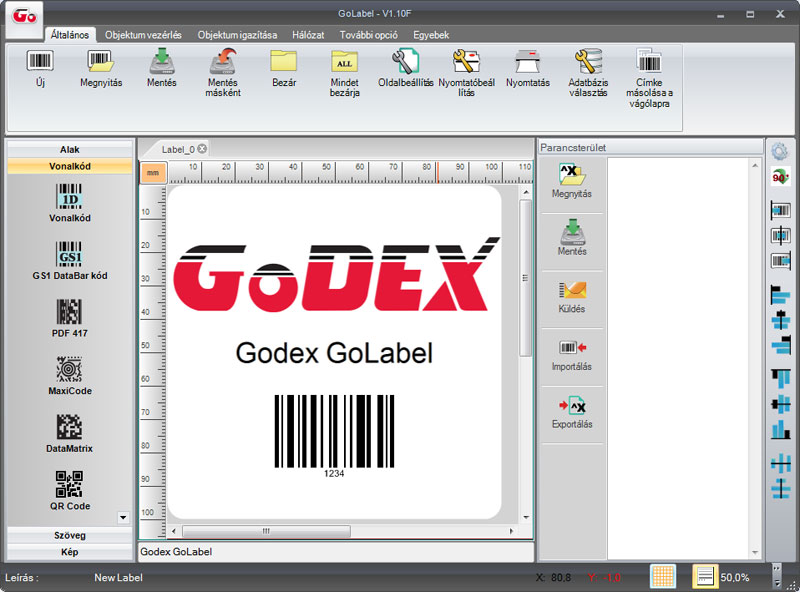Click the gear settings icon in right toolbar
800x592 pixels.
tap(780, 152)
